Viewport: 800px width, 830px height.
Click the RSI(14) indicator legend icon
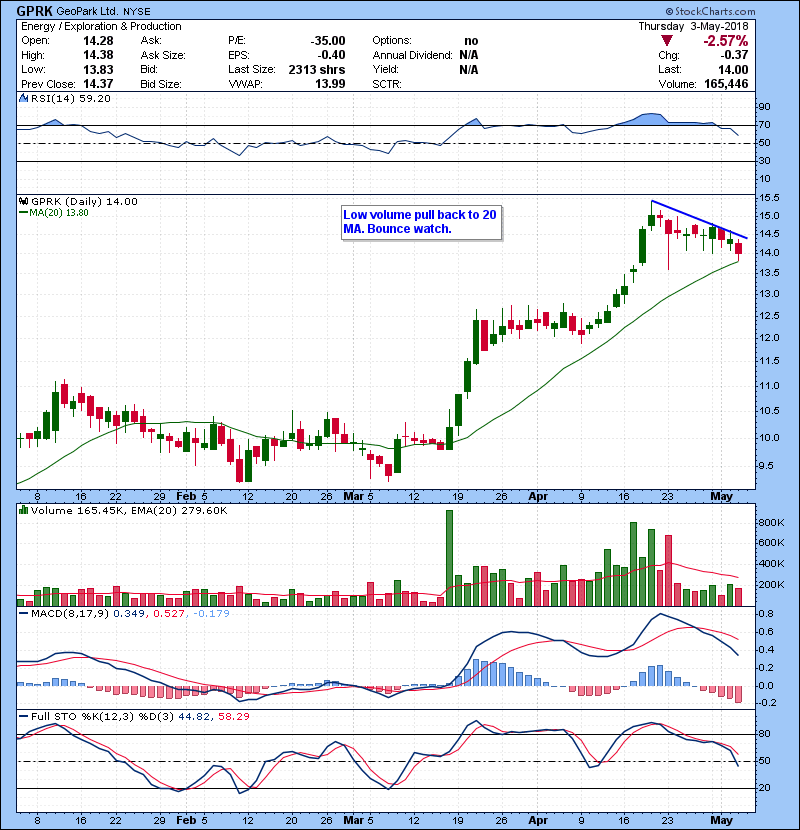[x=23, y=98]
